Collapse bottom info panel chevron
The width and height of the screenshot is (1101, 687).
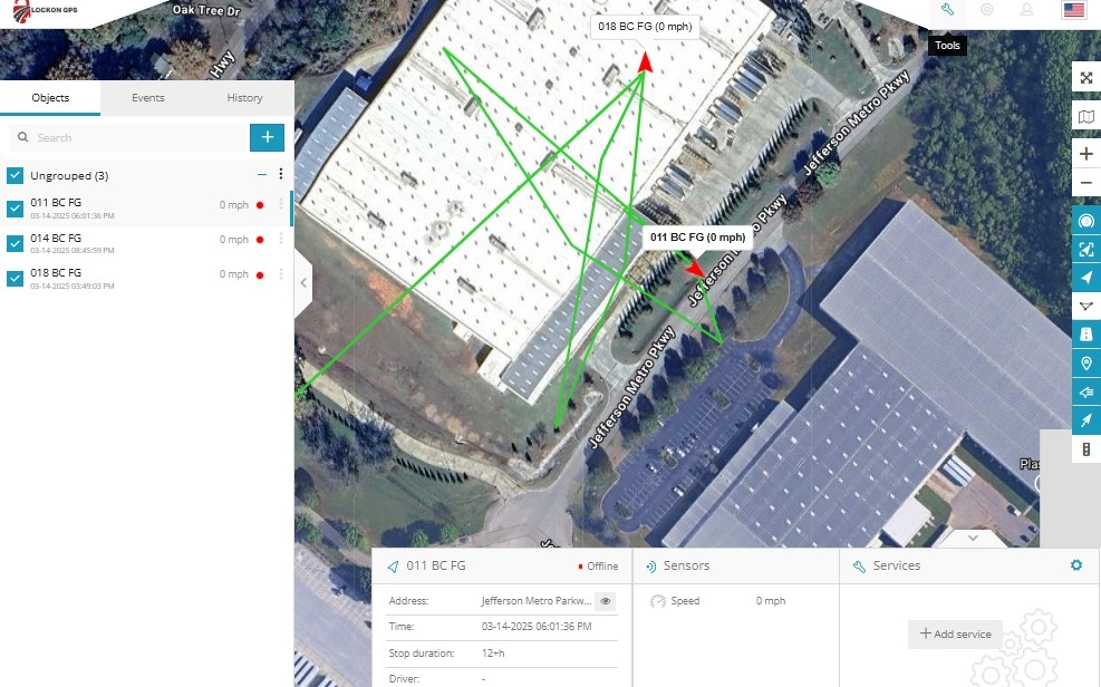973,538
